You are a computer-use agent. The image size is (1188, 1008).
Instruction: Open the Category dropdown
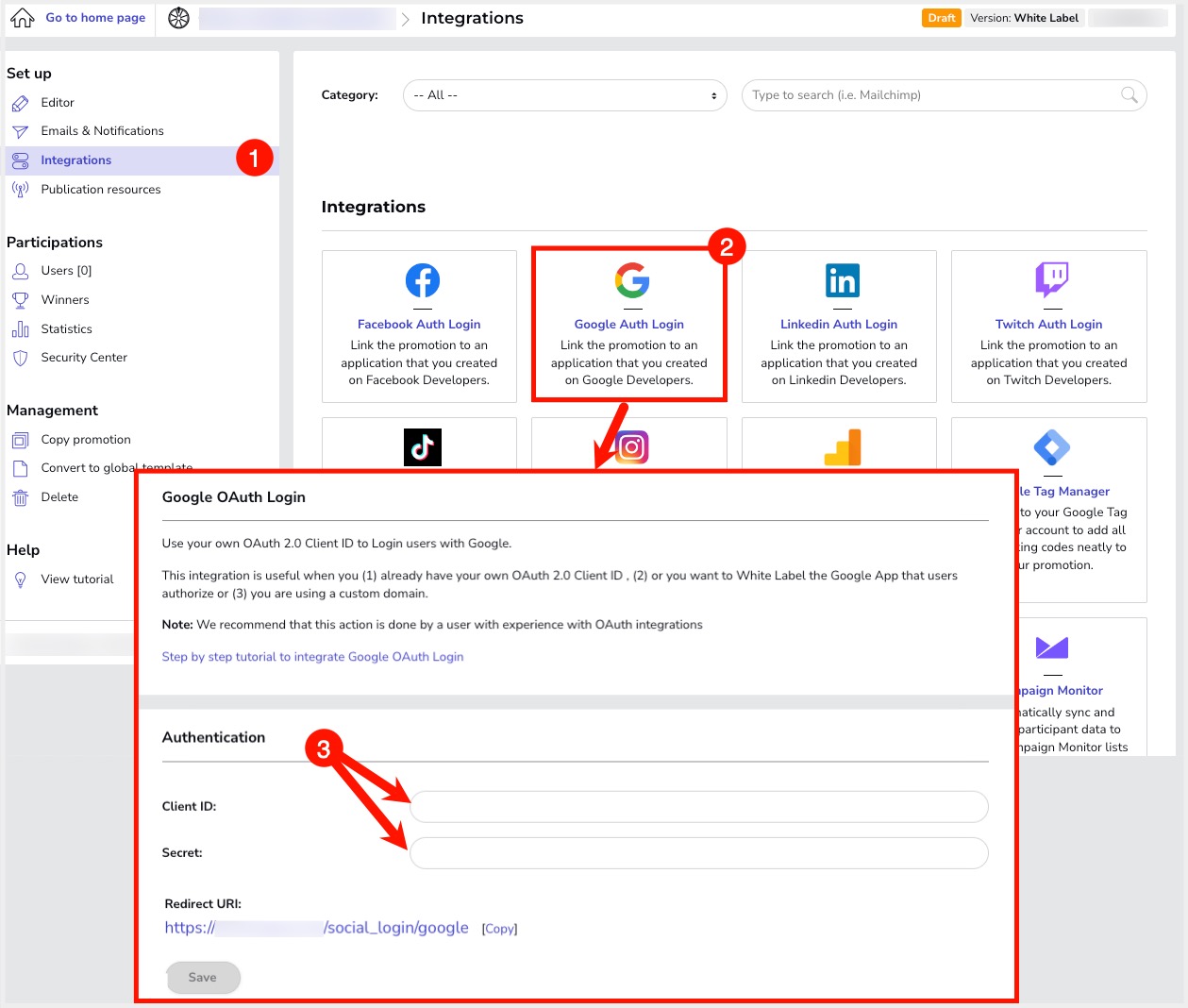point(565,95)
